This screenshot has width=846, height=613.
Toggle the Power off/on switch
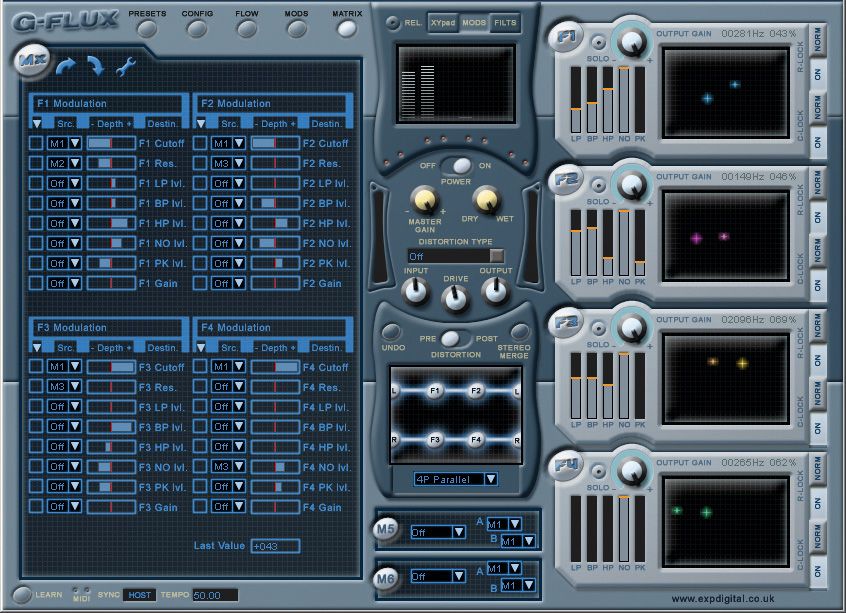coord(456,166)
